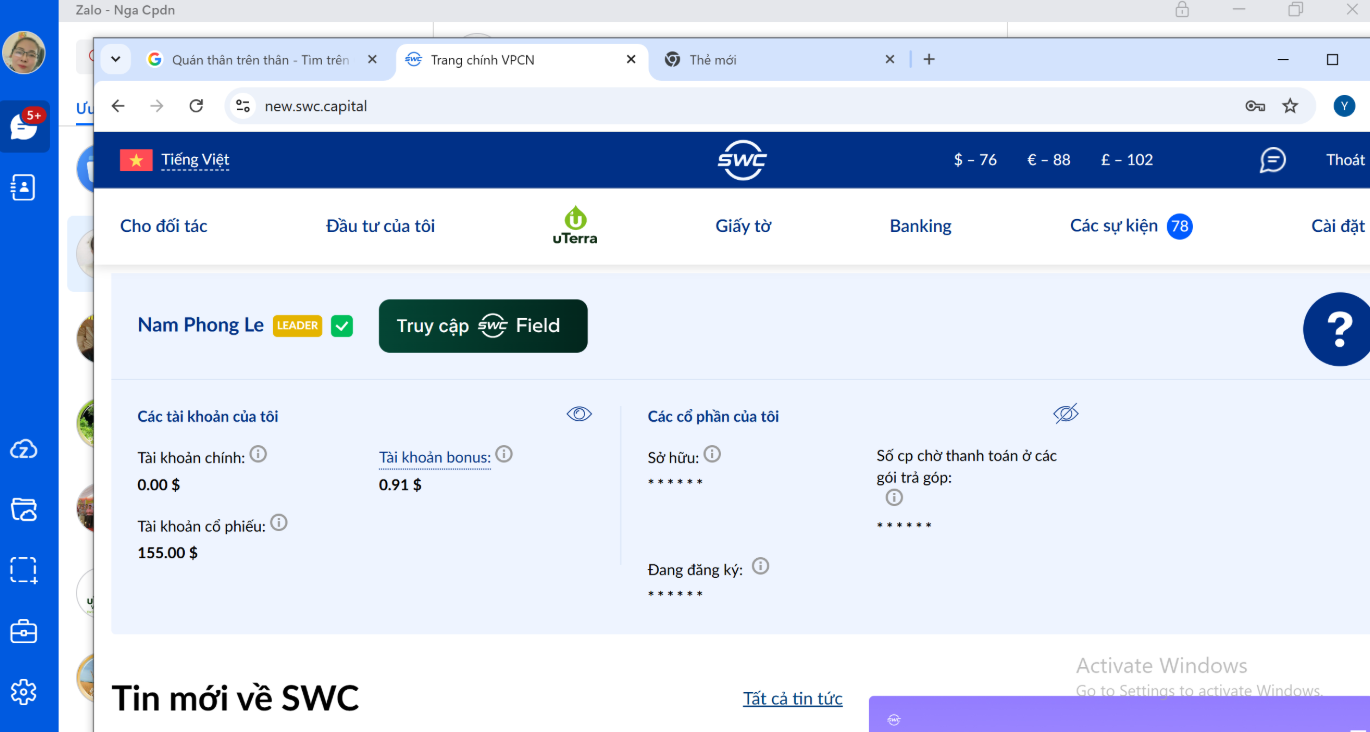Hide my account balances with eye icon
Image resolution: width=1370 pixels, height=732 pixels.
tap(579, 414)
